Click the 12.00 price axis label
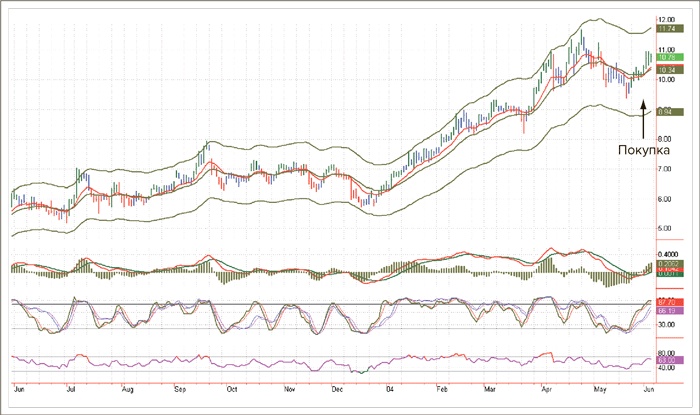The image size is (700, 415). [x=667, y=19]
